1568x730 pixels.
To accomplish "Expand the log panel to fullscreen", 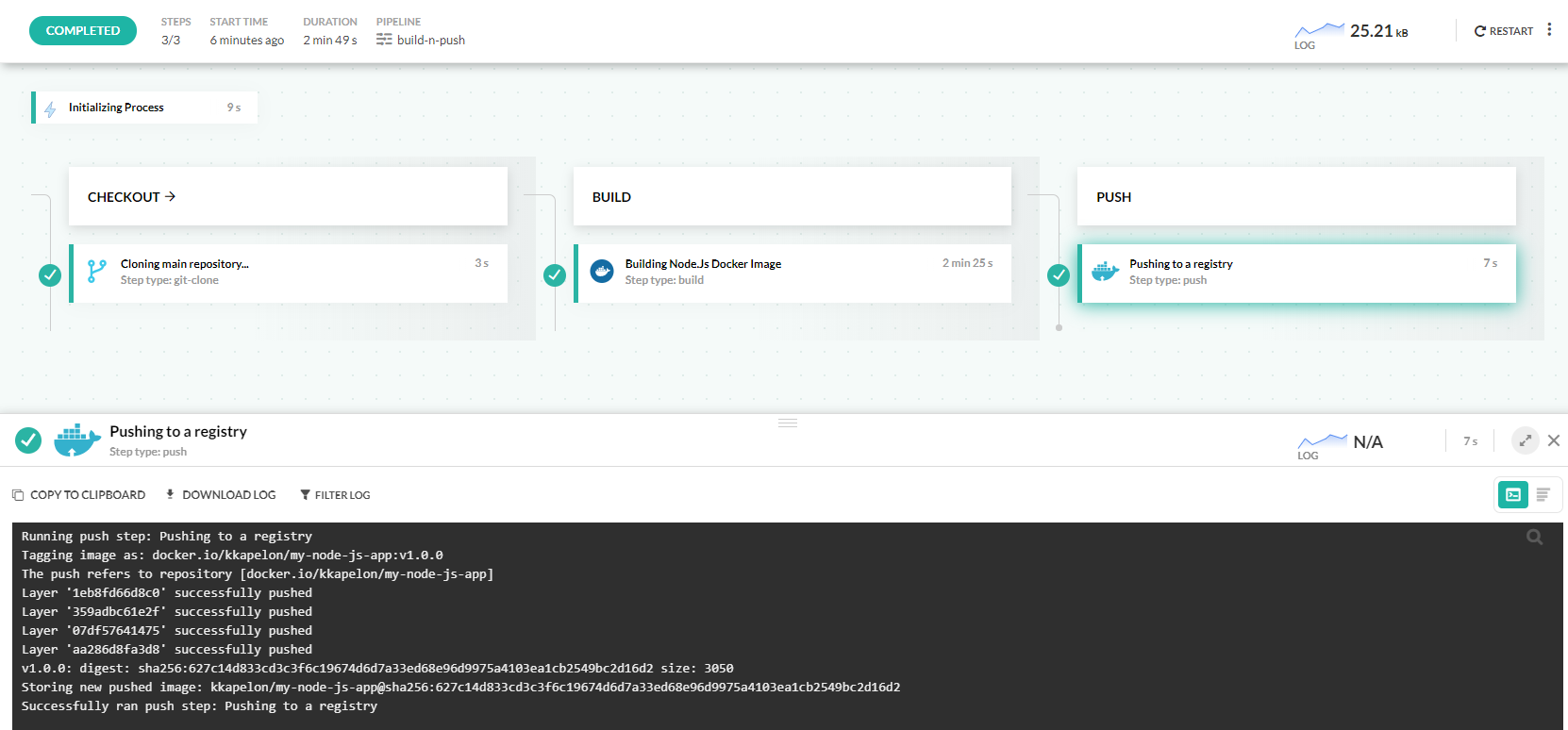I will [1526, 440].
